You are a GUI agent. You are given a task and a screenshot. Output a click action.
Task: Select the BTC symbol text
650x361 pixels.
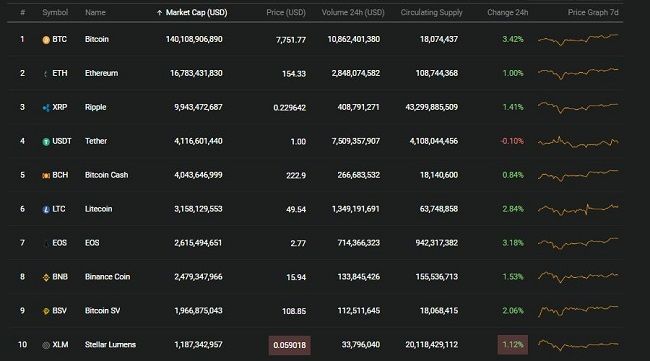point(59,39)
